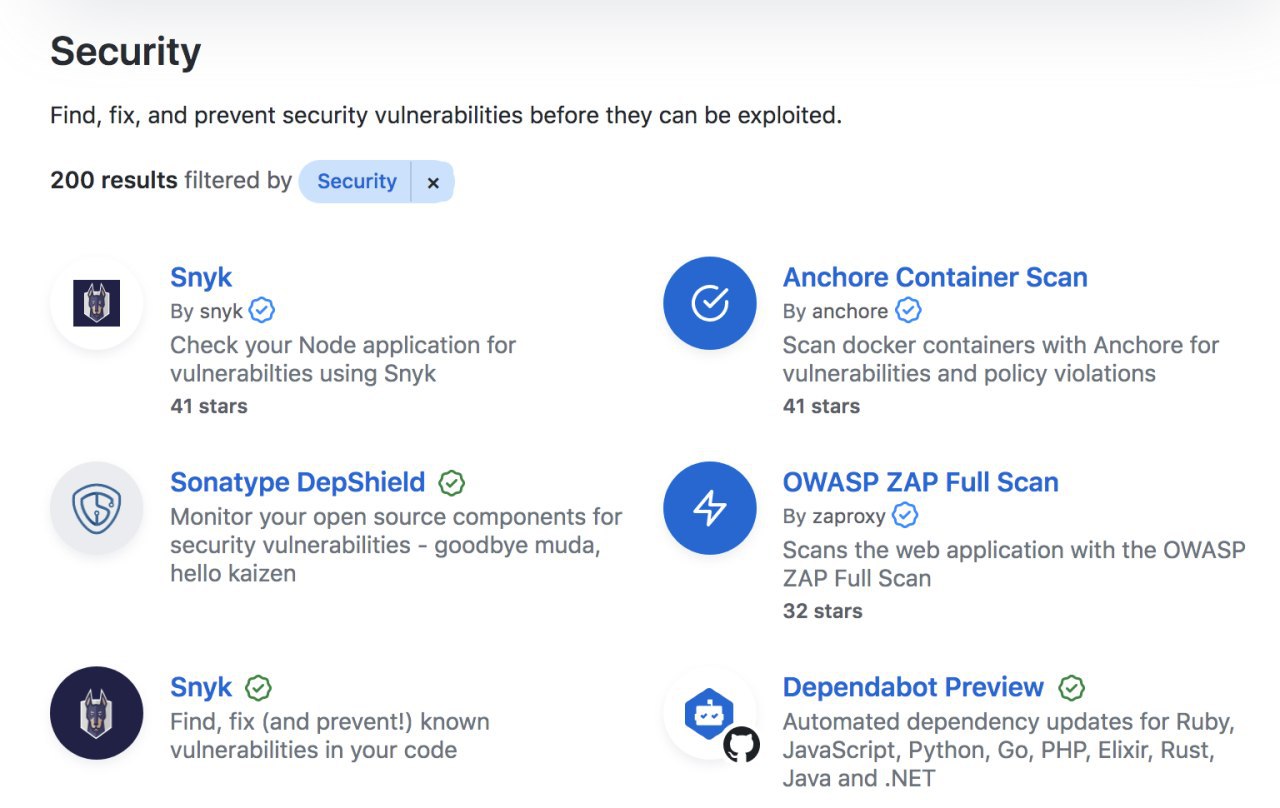
Task: Click the Dependabot Preview robot icon
Action: point(710,713)
